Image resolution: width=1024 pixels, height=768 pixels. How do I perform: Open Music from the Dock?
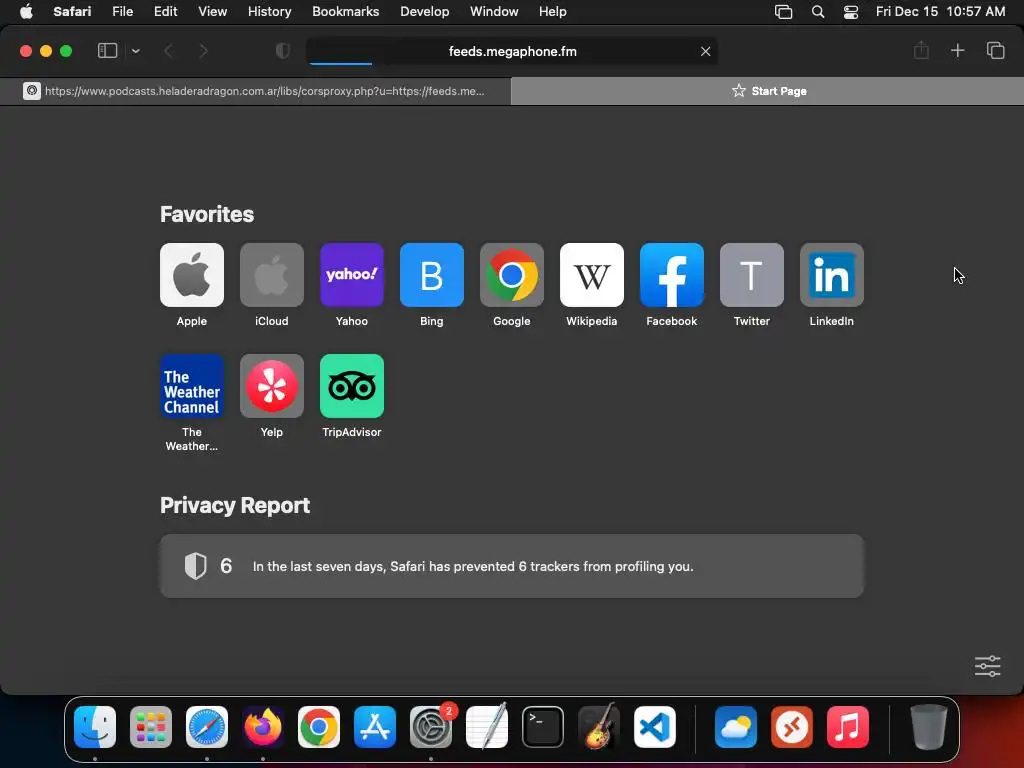[848, 727]
